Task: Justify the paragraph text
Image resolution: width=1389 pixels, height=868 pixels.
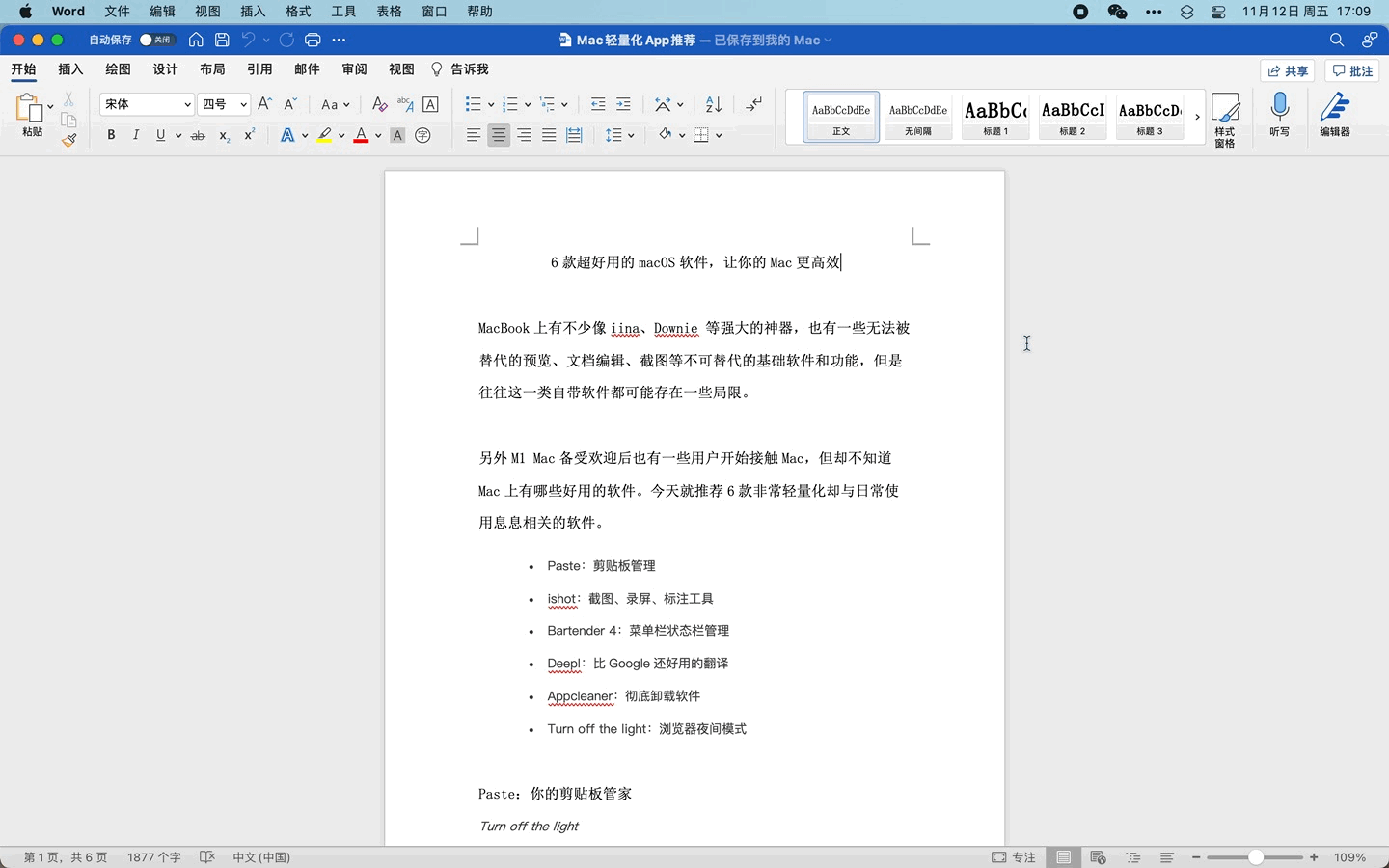Action: pos(549,135)
